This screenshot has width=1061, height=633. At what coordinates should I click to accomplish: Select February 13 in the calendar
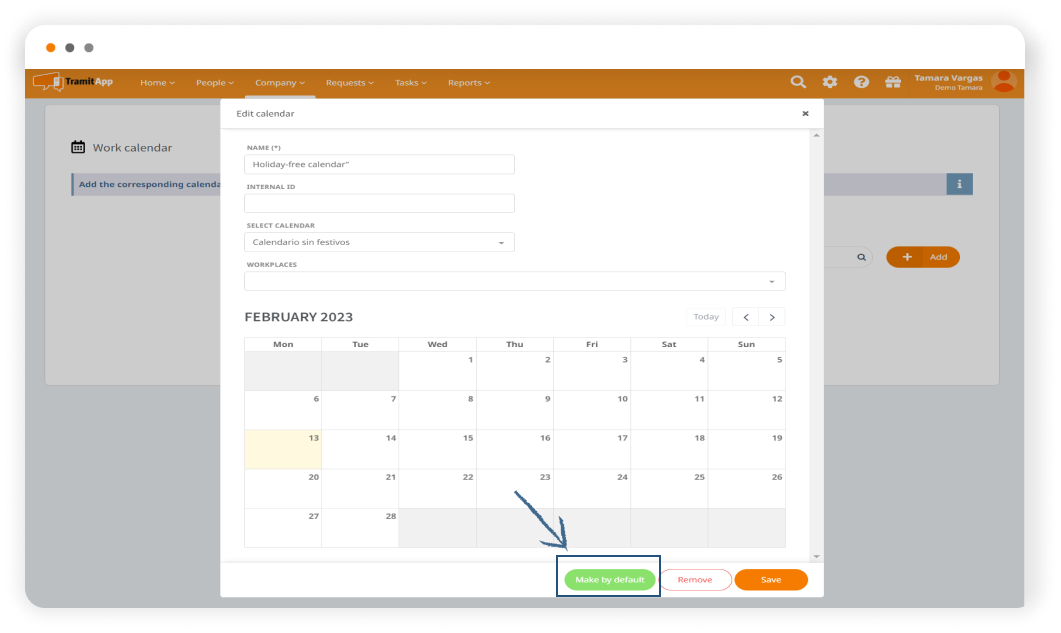pos(283,450)
